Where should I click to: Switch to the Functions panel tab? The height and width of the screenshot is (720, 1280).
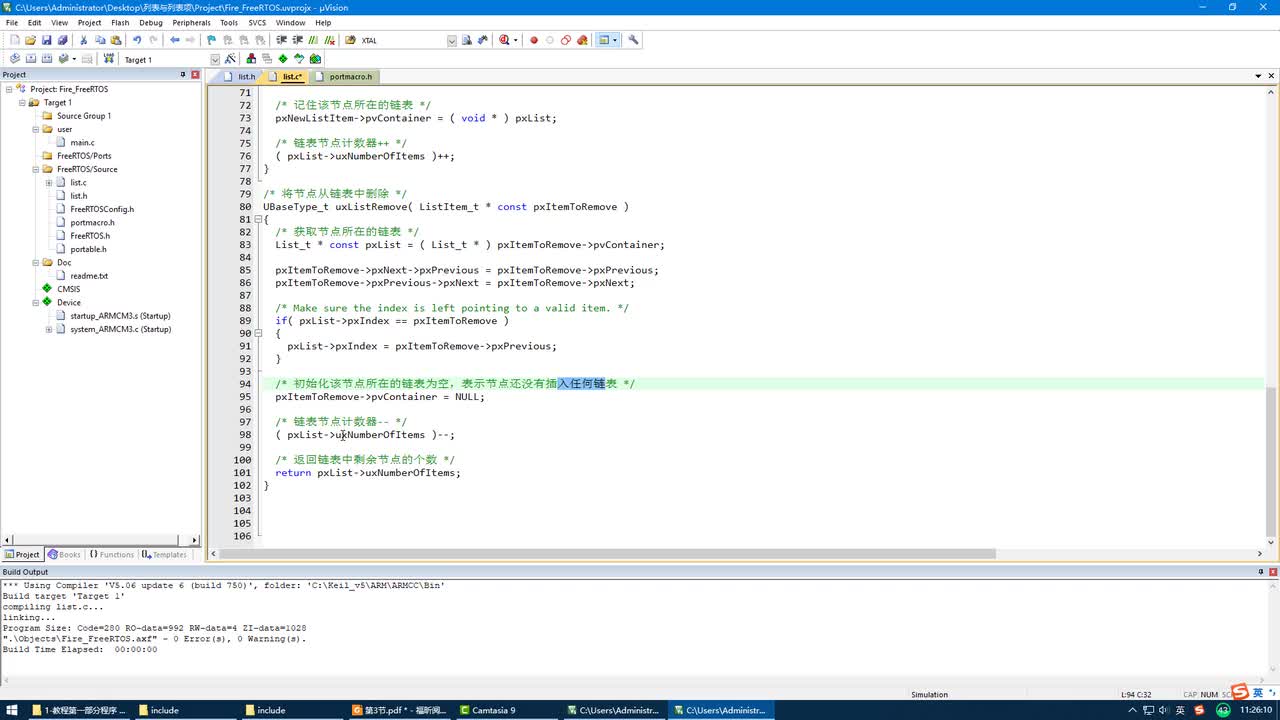[x=112, y=554]
